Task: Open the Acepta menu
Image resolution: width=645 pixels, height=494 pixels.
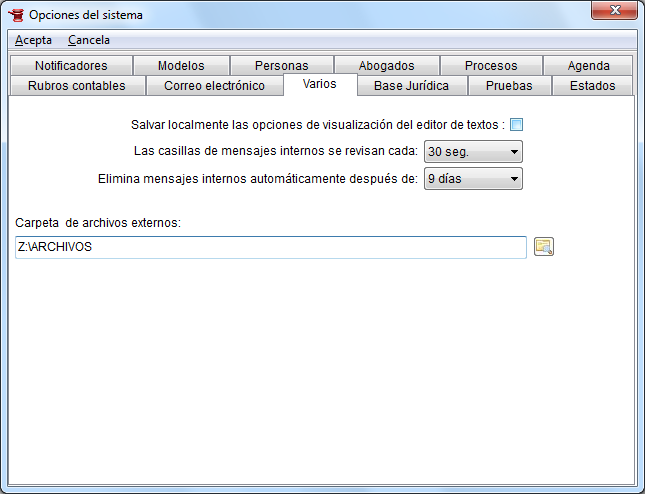Action: (x=33, y=40)
